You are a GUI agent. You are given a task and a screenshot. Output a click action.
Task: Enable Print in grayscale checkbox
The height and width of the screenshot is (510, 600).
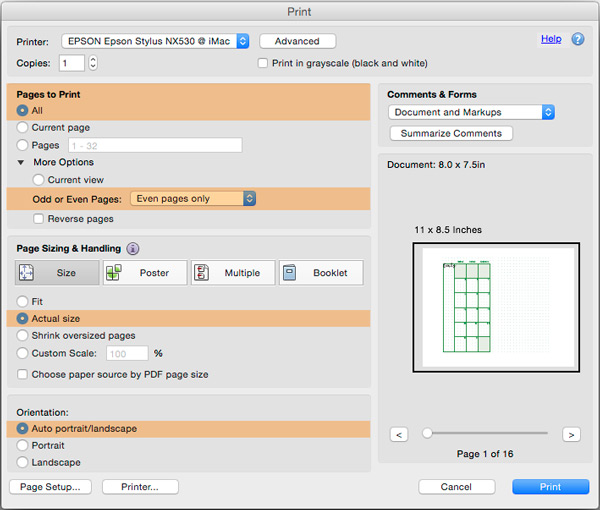[x=262, y=63]
